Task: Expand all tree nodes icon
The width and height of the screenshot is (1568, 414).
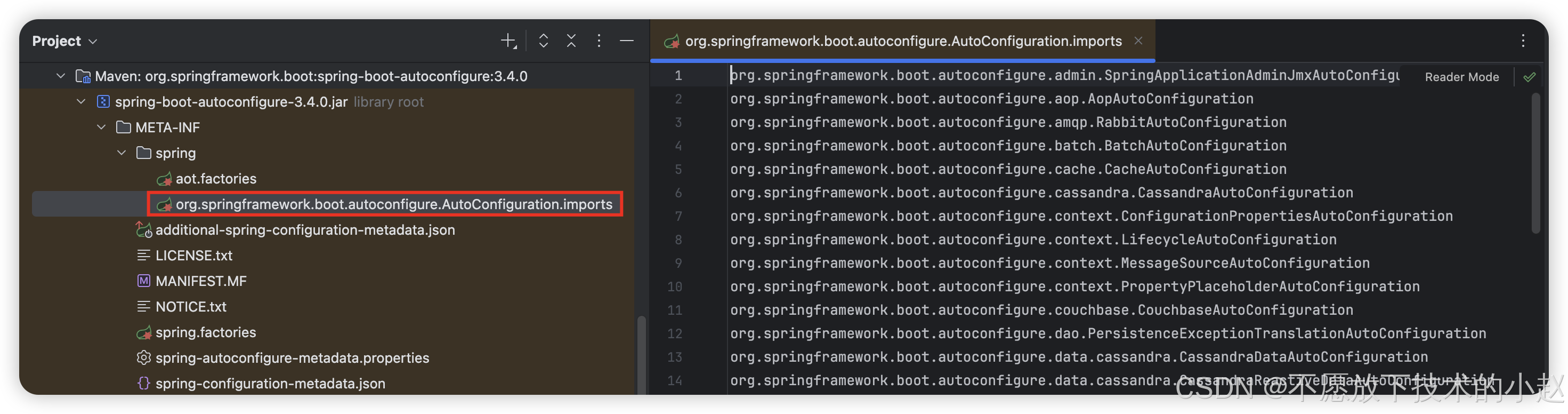Action: pos(544,41)
